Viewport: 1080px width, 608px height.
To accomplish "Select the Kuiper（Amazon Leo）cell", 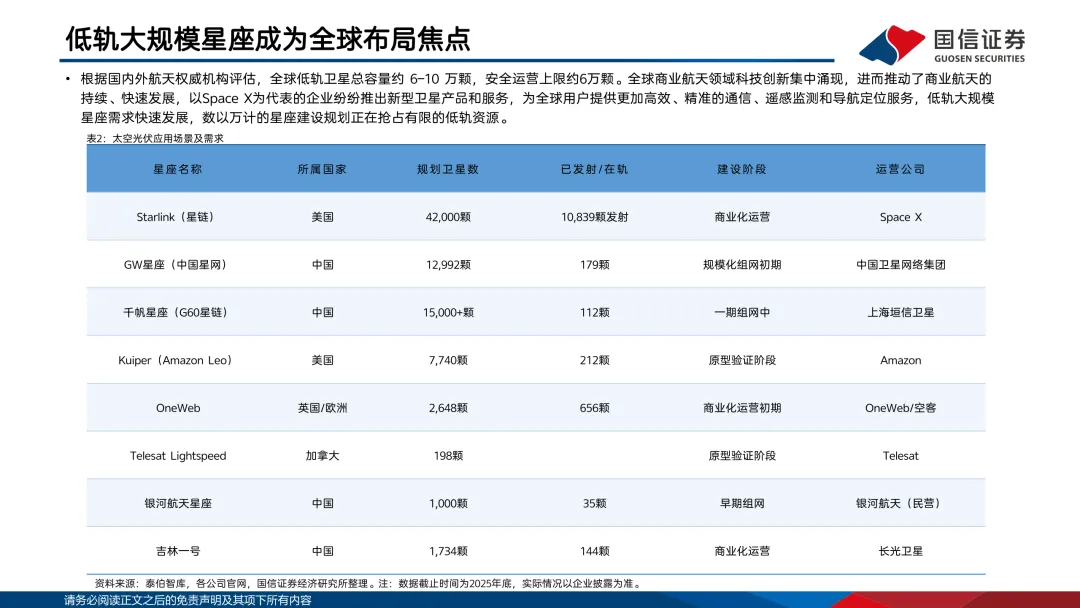I will 178,360.
